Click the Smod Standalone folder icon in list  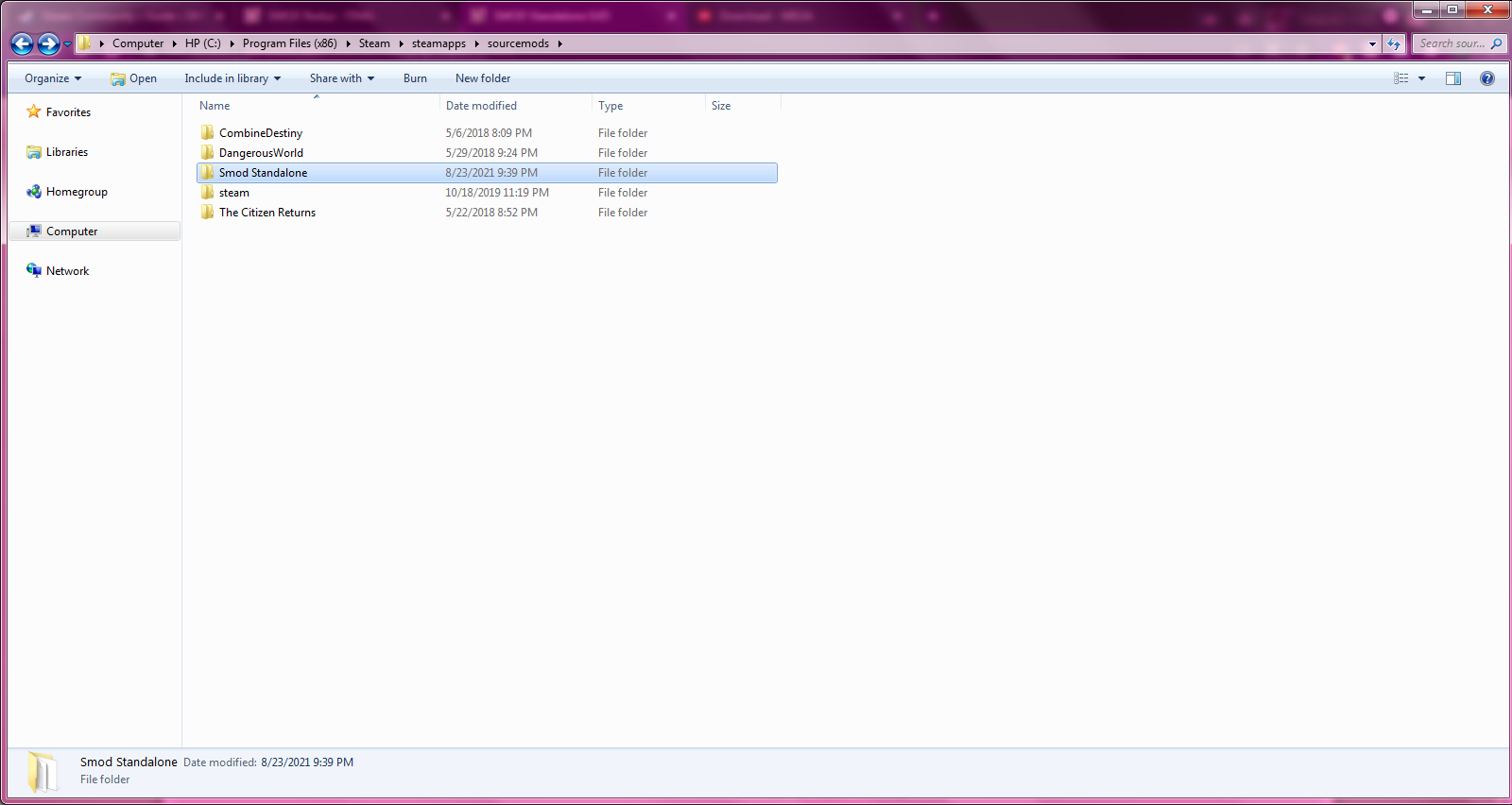[207, 172]
